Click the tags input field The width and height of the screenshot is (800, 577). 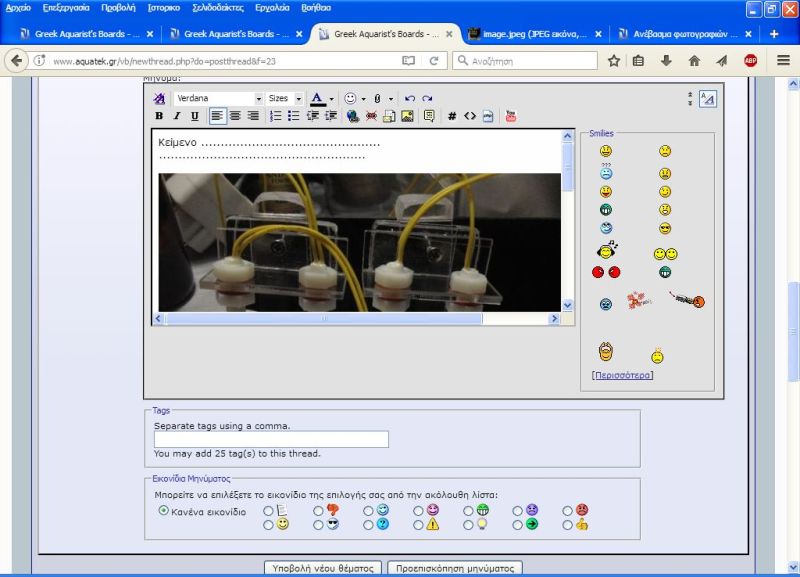coord(271,439)
